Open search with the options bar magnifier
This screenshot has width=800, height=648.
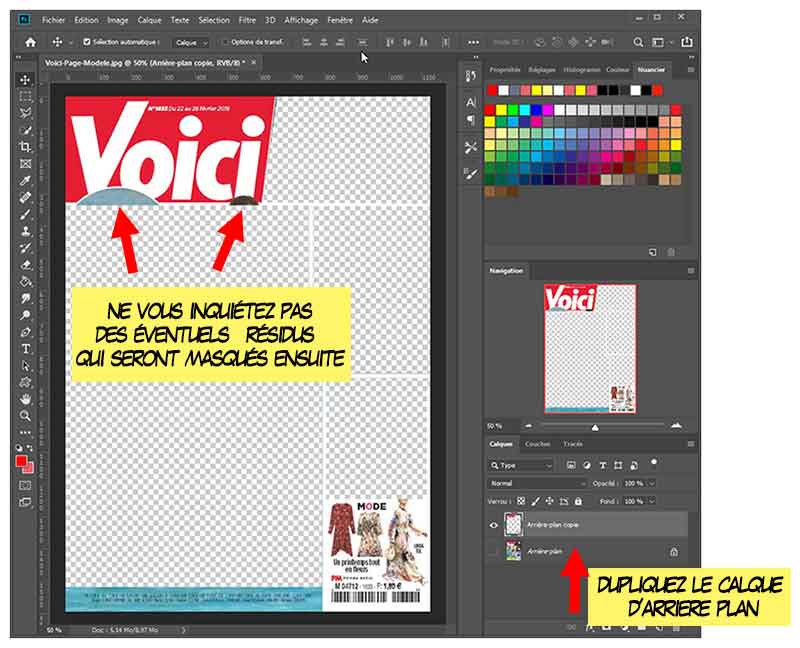pos(638,42)
